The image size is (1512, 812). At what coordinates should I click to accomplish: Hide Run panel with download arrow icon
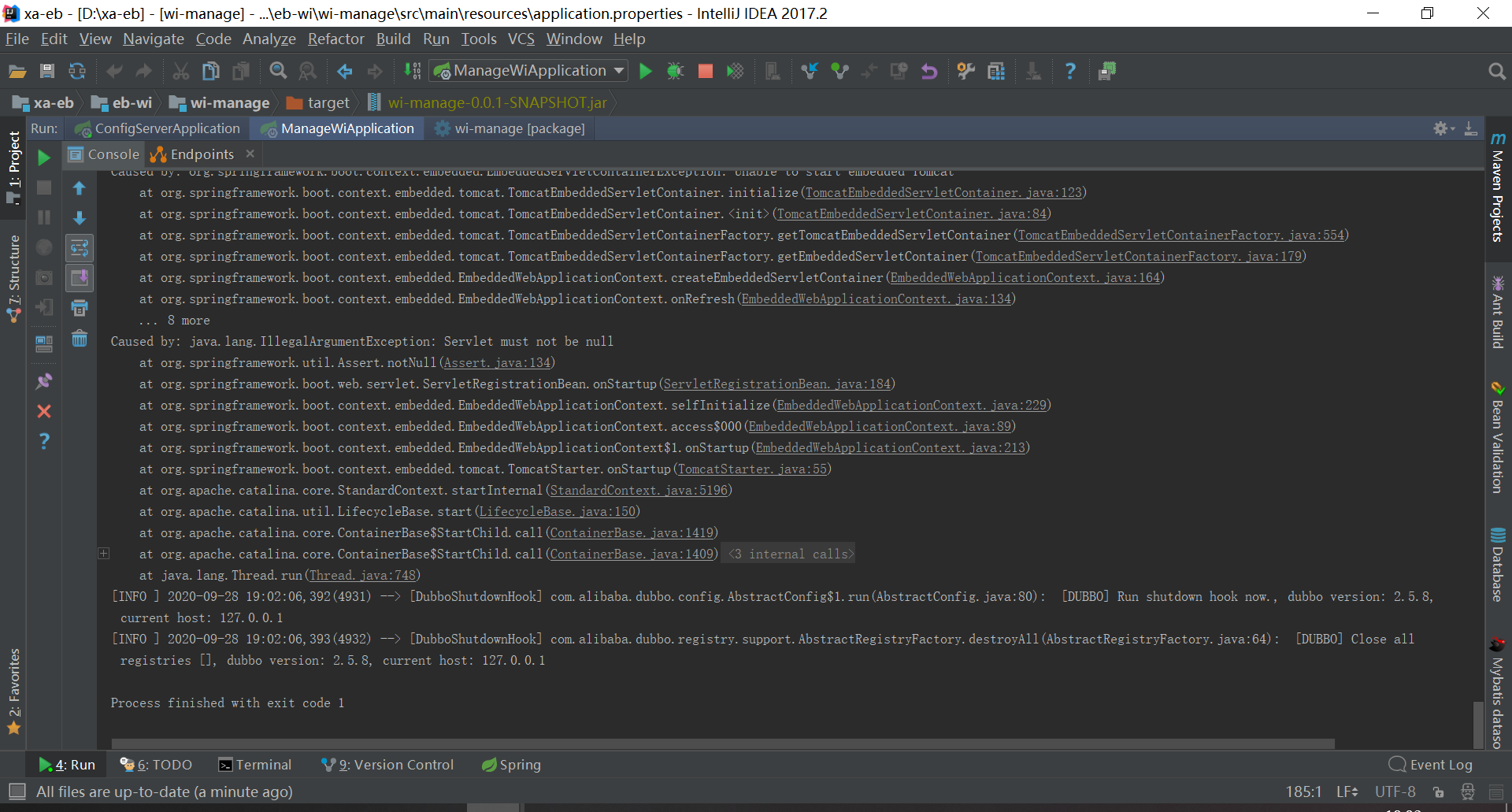click(x=1470, y=128)
